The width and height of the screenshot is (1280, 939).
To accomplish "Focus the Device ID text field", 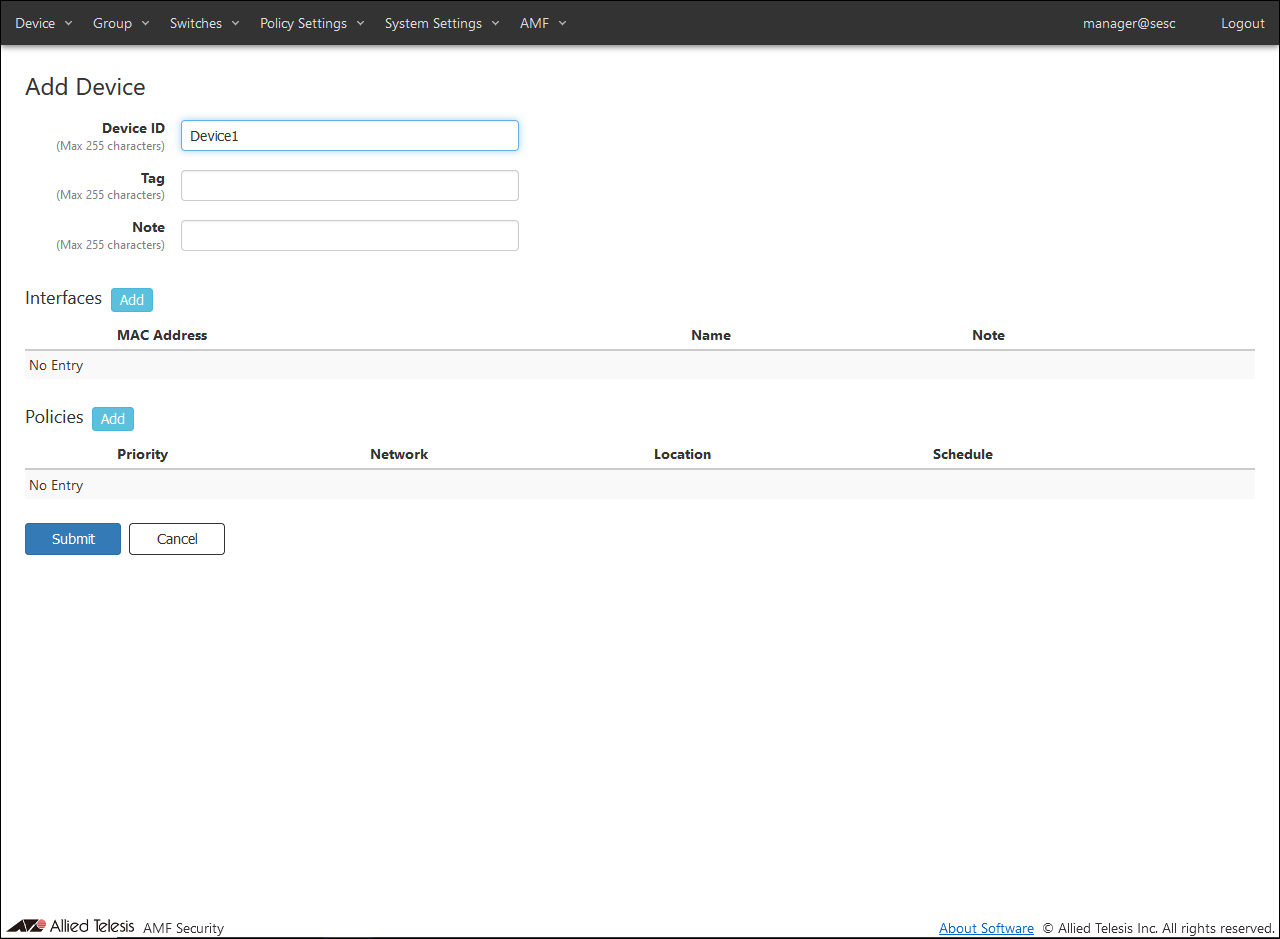I will click(350, 136).
